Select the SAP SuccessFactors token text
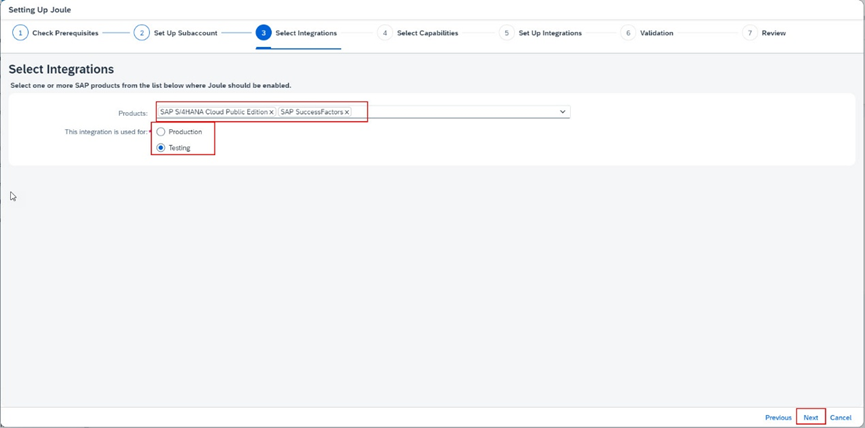 311,112
